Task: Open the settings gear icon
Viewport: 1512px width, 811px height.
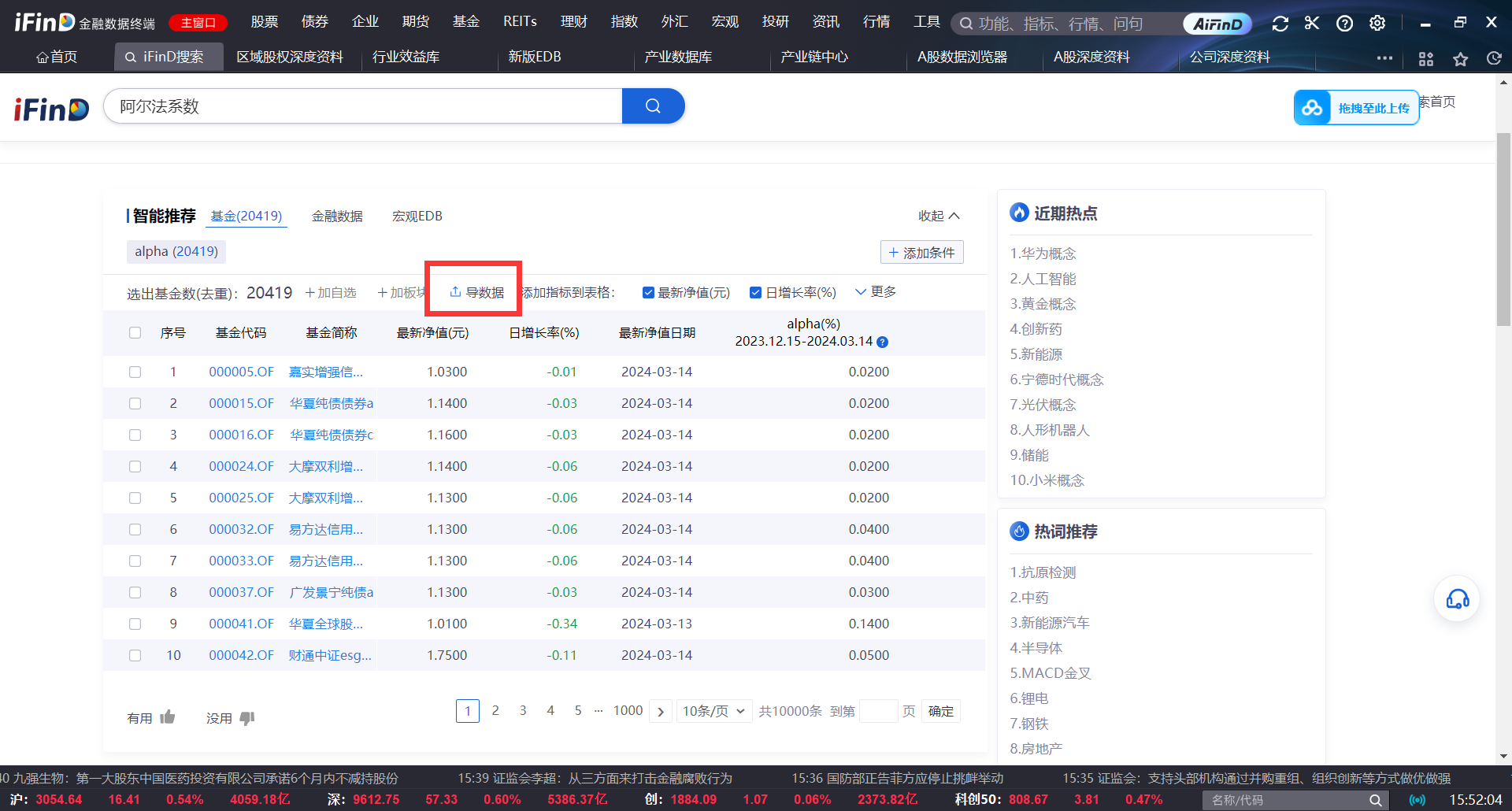Action: point(1377,24)
